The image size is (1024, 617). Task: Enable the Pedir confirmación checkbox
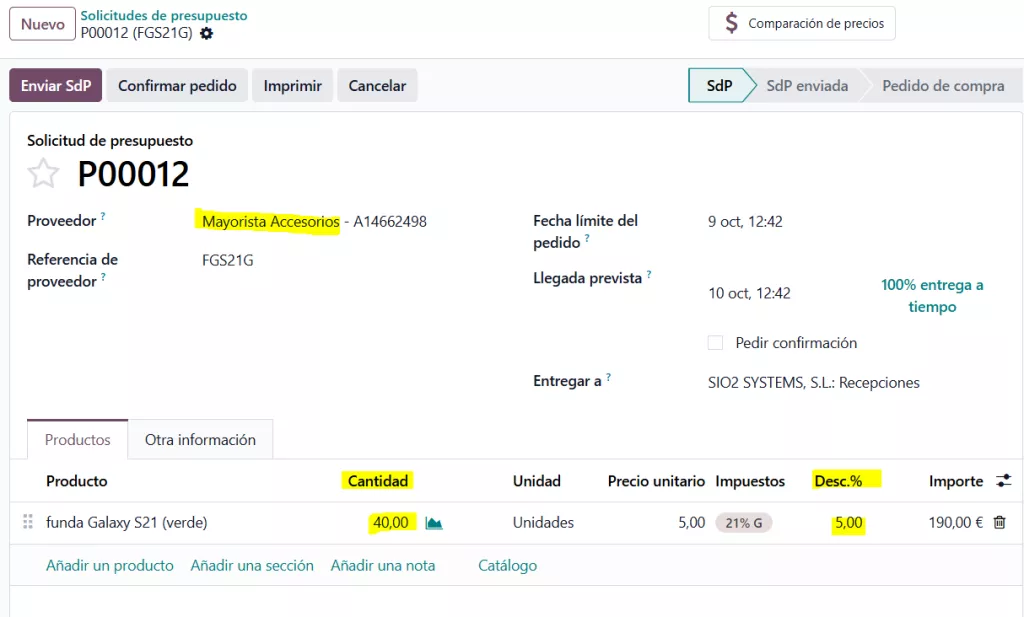715,343
